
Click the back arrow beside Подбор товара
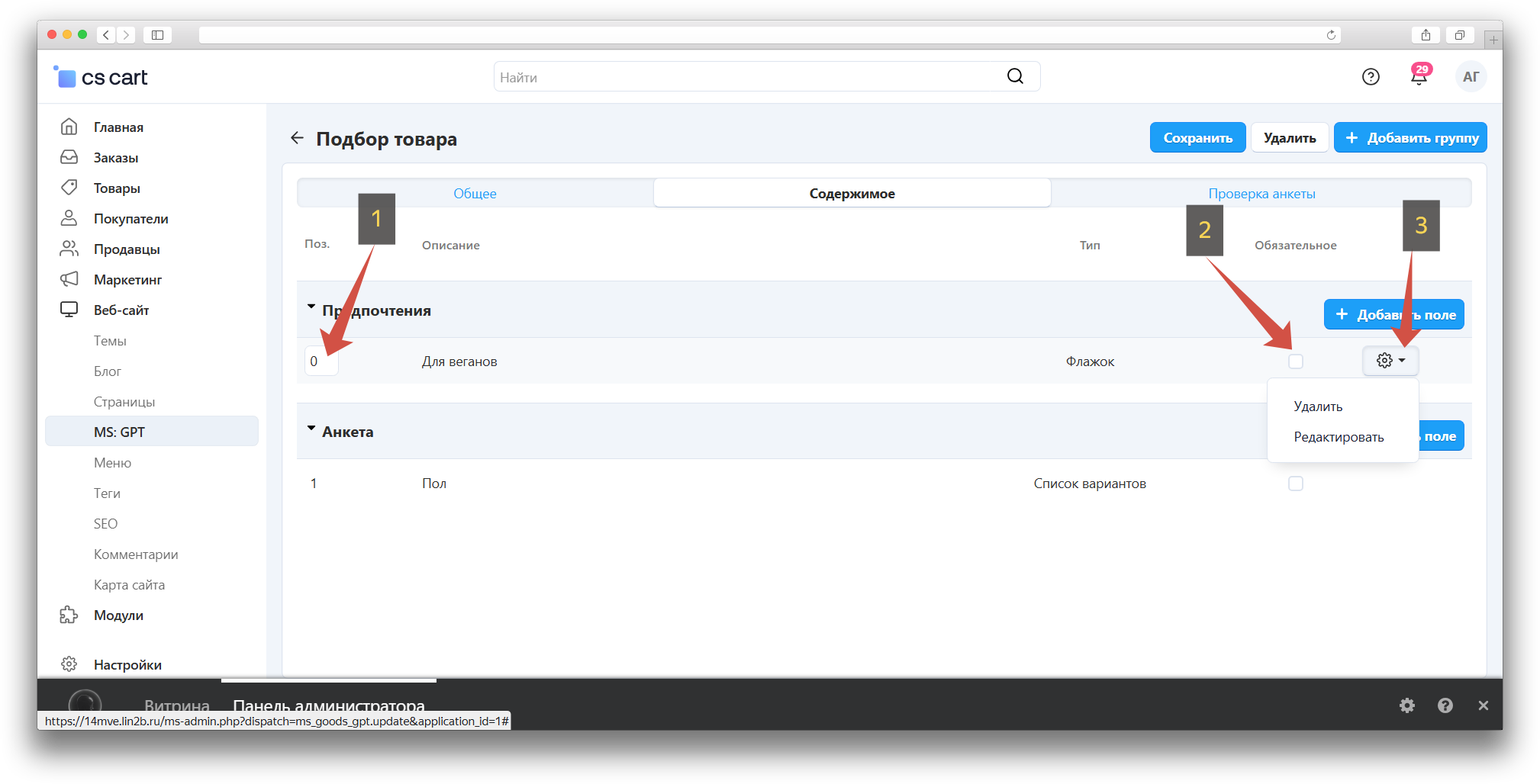tap(297, 138)
